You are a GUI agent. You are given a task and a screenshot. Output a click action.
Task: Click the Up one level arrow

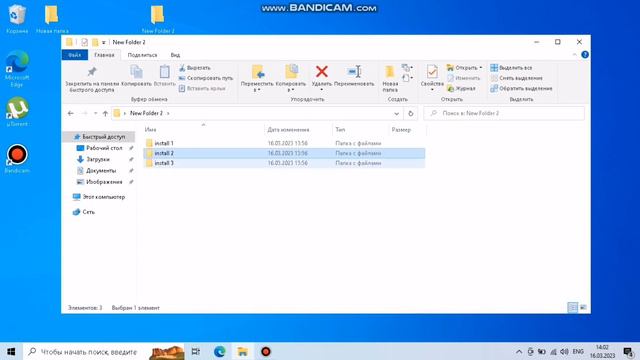pyautogui.click(x=105, y=113)
